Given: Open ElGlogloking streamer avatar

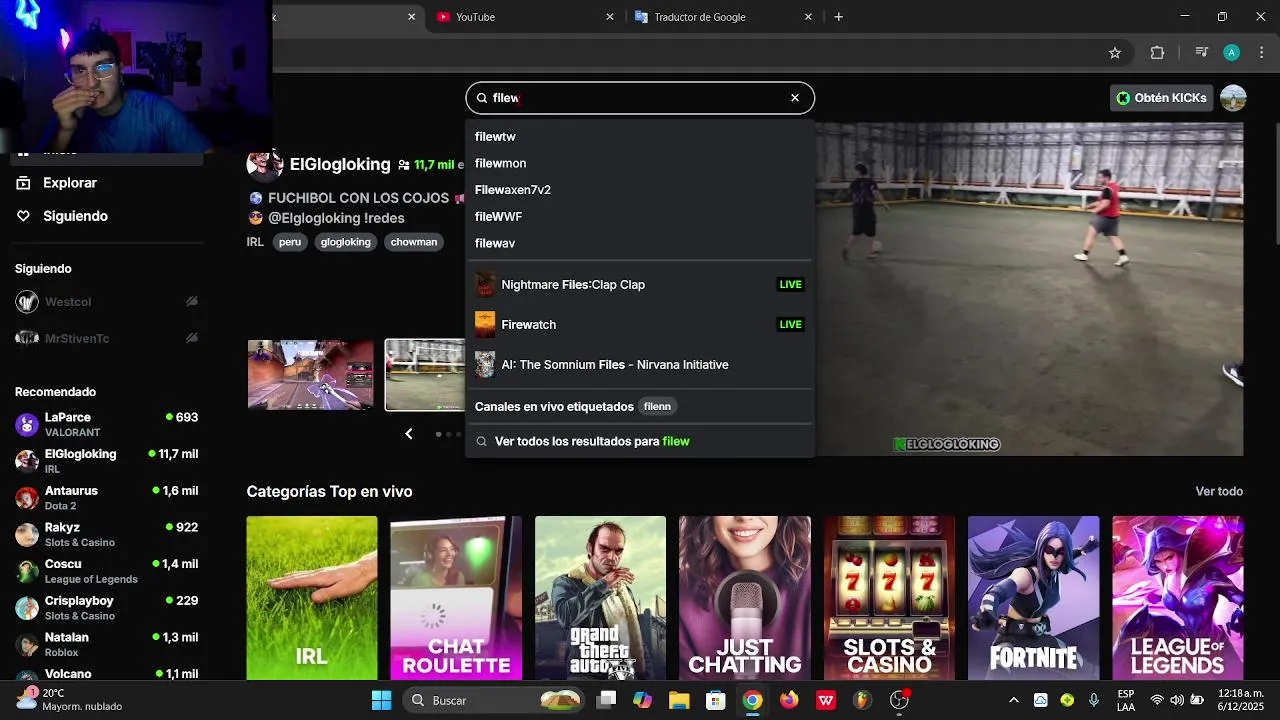Looking at the screenshot, I should (264, 164).
